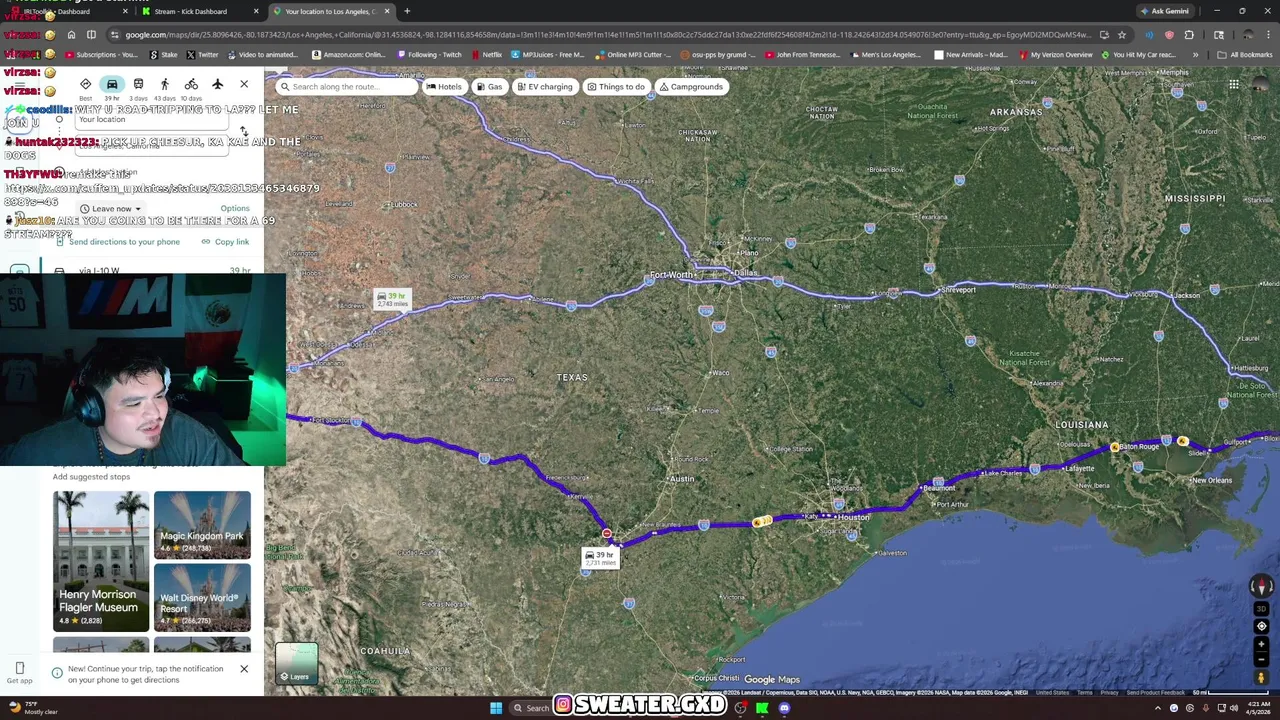The height and width of the screenshot is (720, 1280).
Task: Open the Following - Twitch bookmark
Action: (x=430, y=55)
